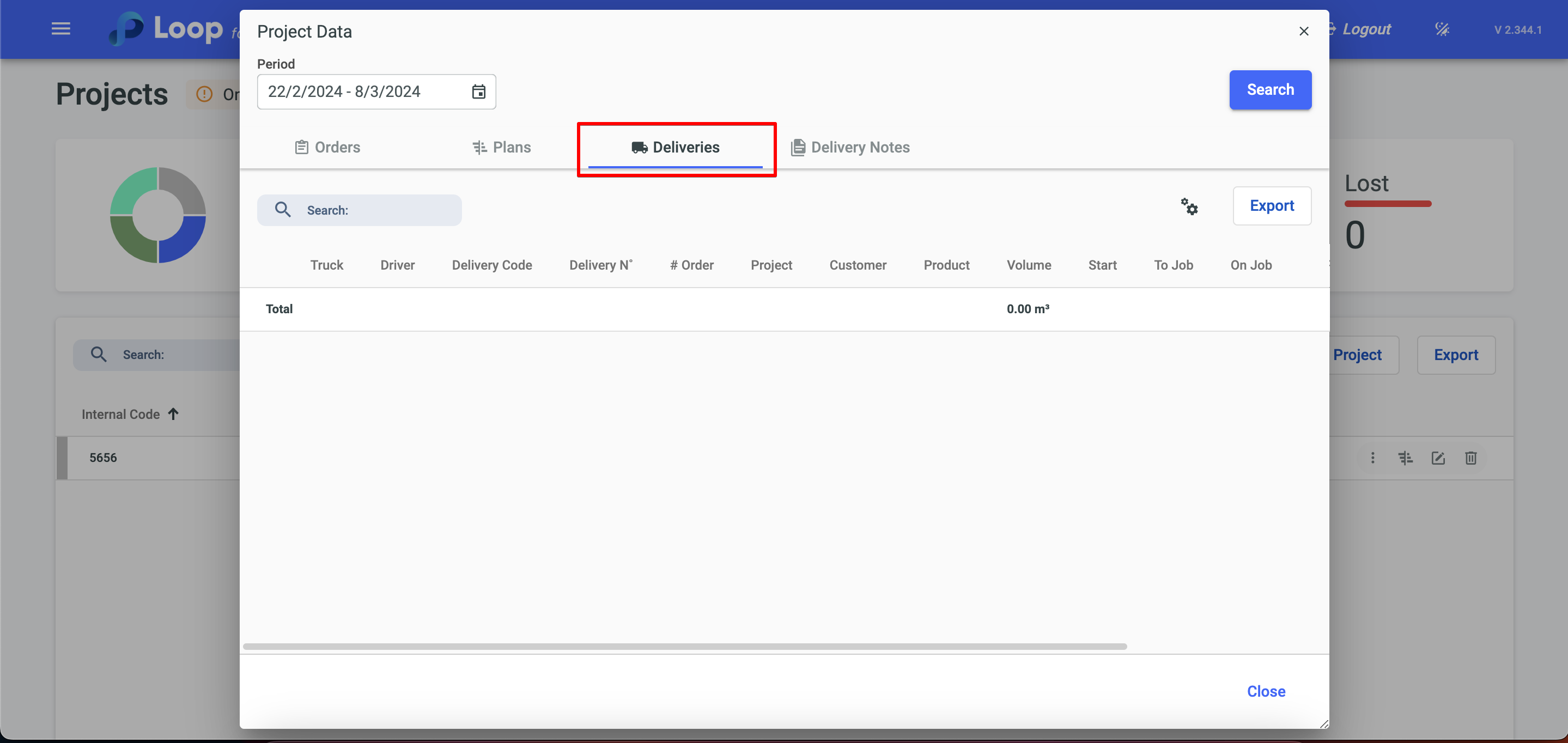
Task: Open the plans icon for row 5656
Action: 1405,458
